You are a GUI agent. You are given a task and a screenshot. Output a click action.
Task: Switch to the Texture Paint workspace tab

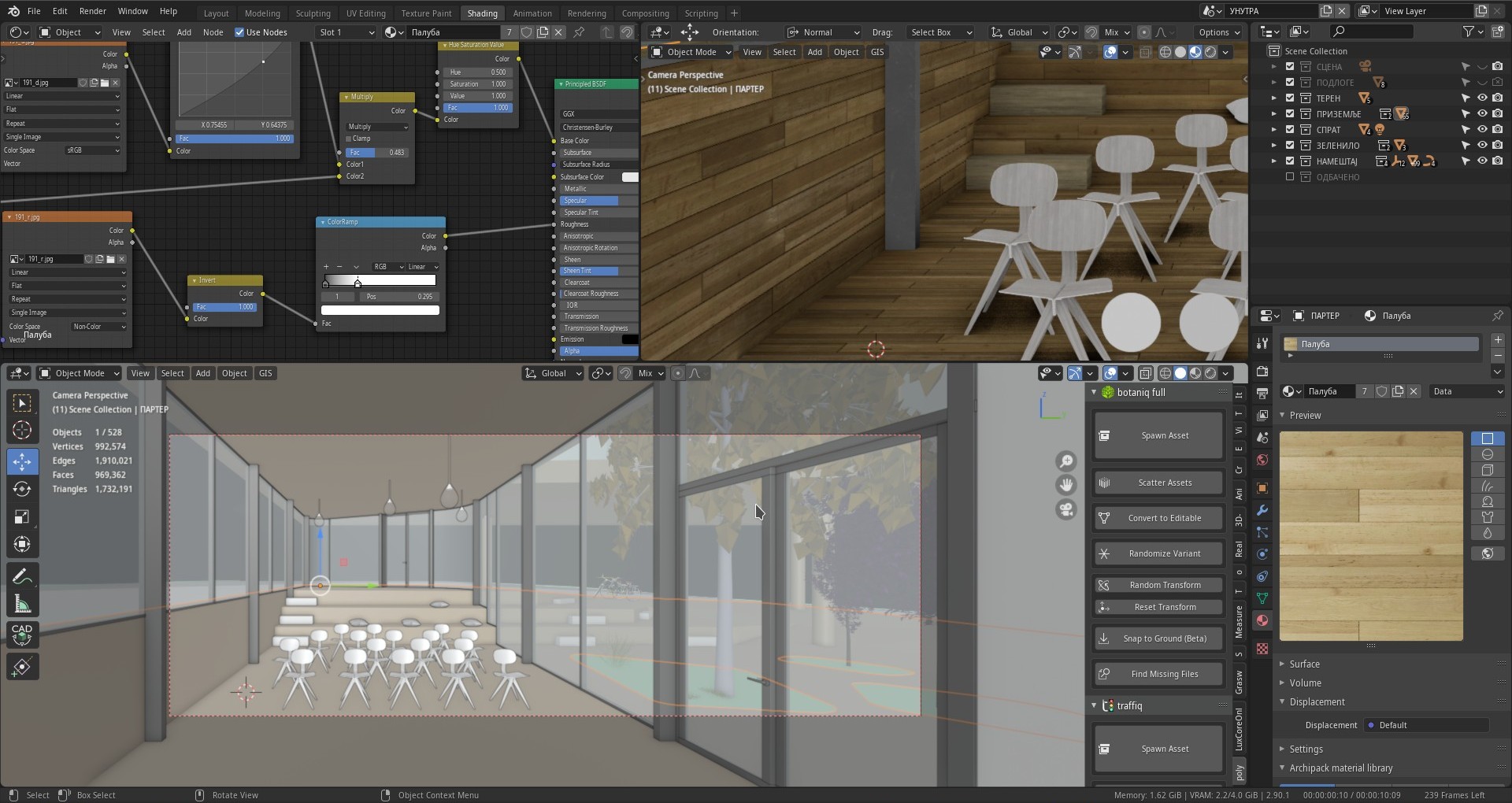tap(426, 13)
